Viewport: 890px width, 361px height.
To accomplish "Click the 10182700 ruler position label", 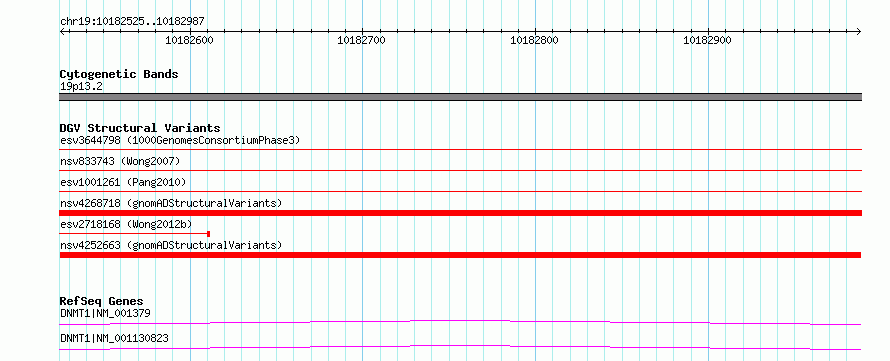I will point(362,40).
